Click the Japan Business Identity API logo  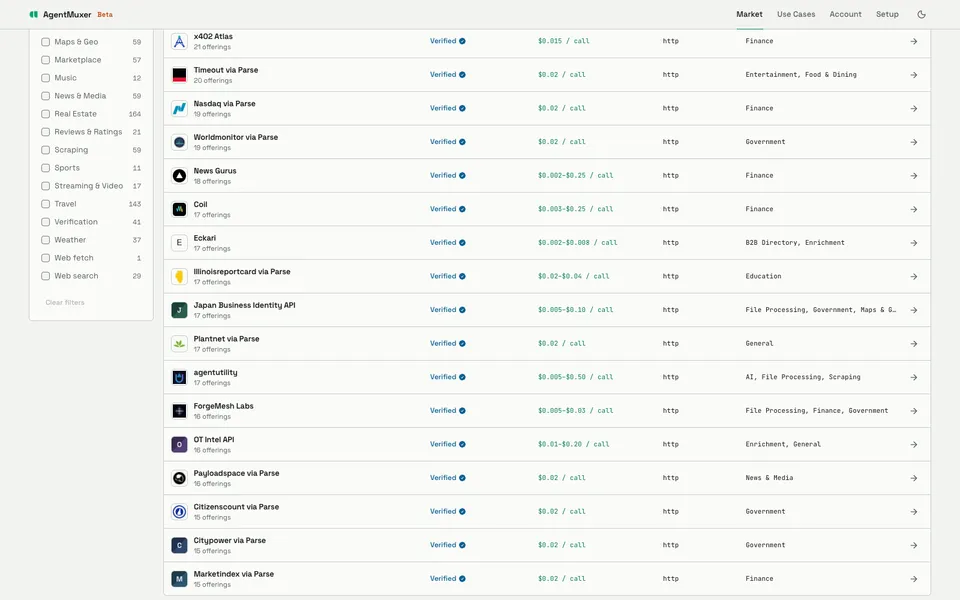(x=179, y=310)
